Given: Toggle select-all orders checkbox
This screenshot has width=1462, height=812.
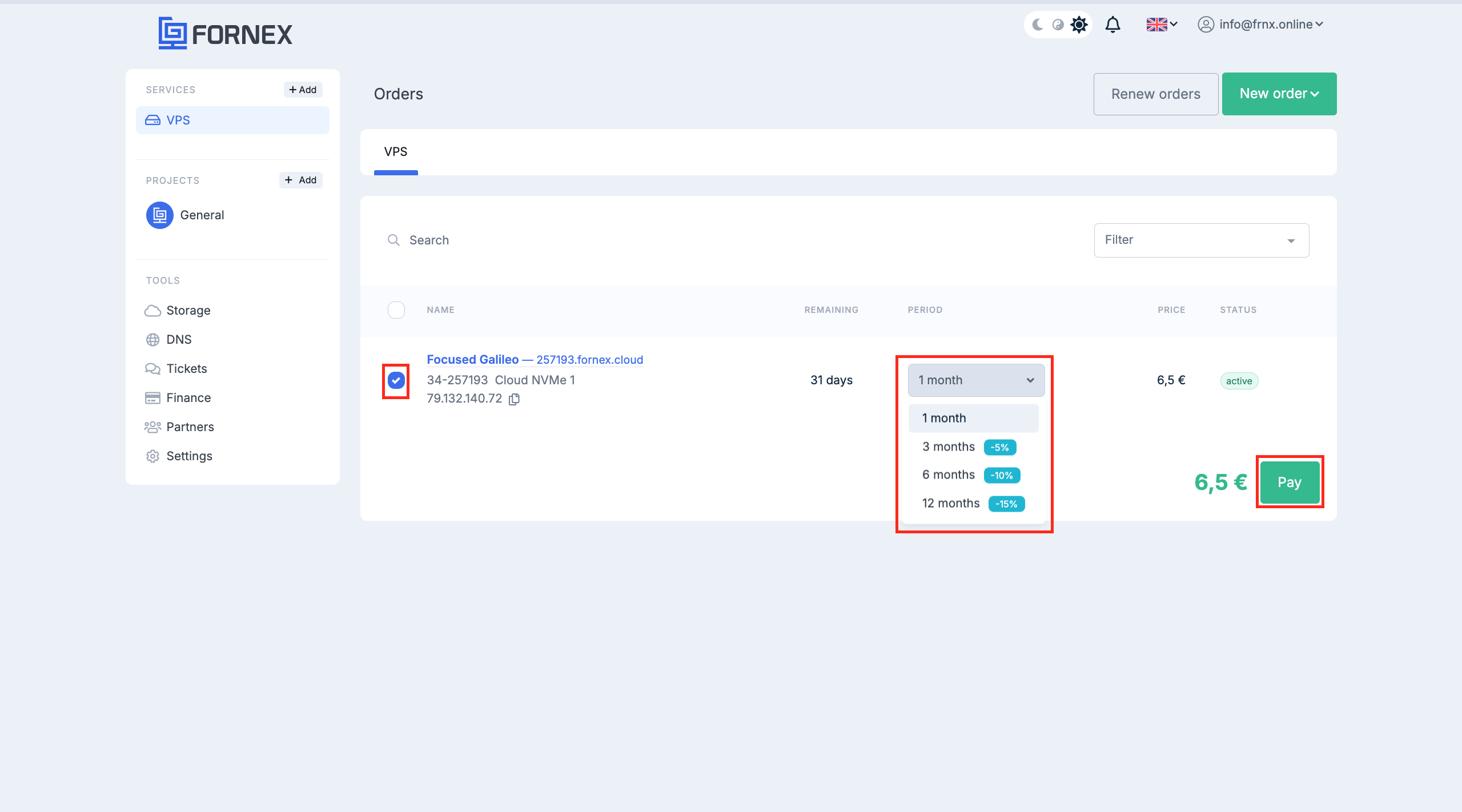Looking at the screenshot, I should click(396, 310).
